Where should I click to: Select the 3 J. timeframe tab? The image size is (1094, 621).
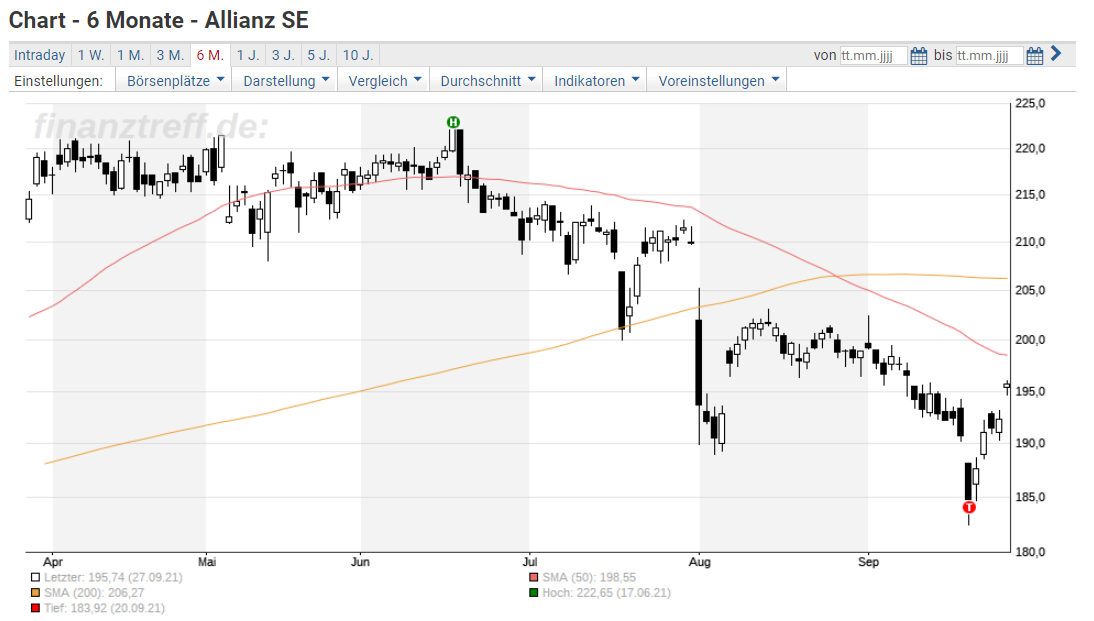[283, 55]
